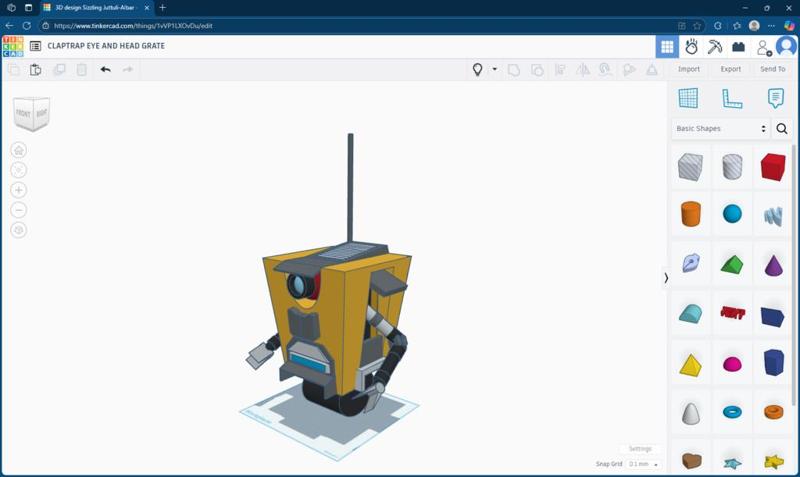Pick the gray Paraboloid shape
This screenshot has width=800, height=477.
pos(691,413)
